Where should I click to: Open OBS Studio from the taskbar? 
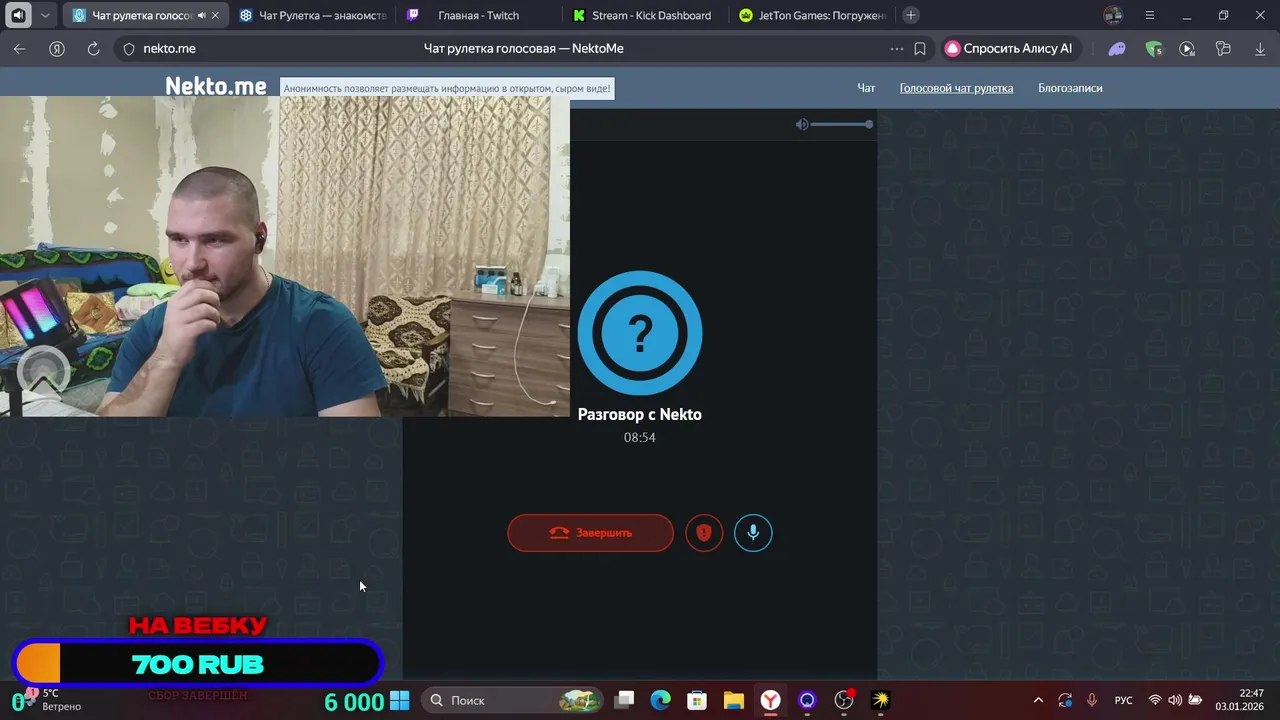pos(844,700)
